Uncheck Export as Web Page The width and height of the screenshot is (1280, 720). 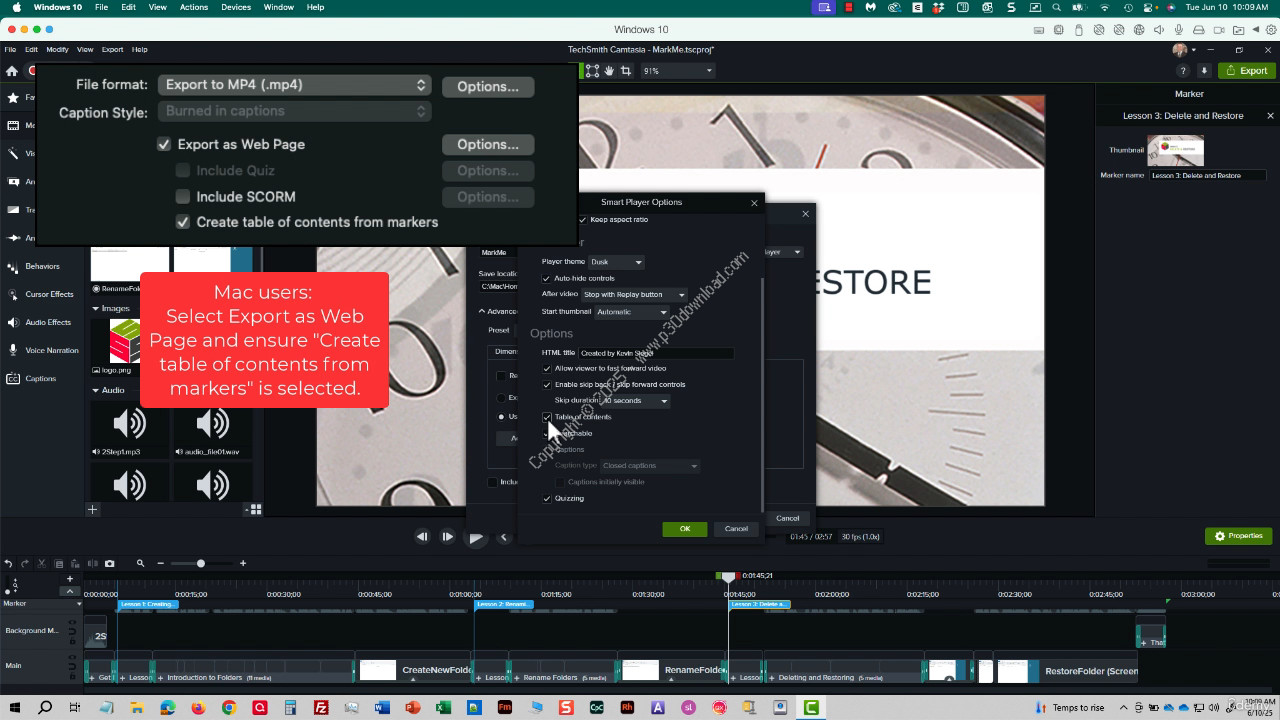[164, 144]
